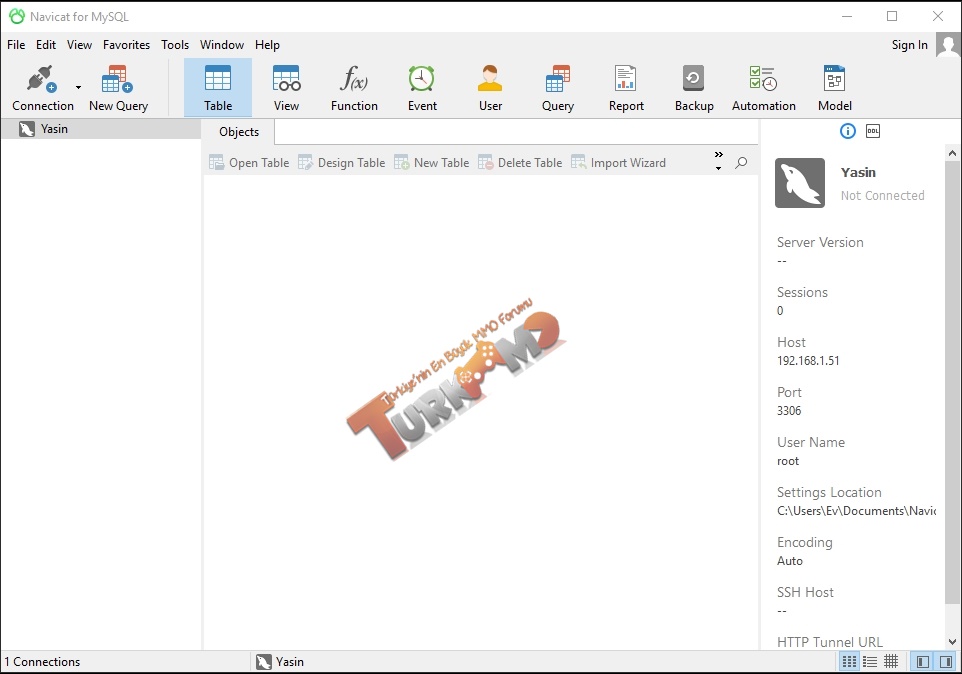Open the Window menu
Screen dimensions: 962x674
point(221,45)
